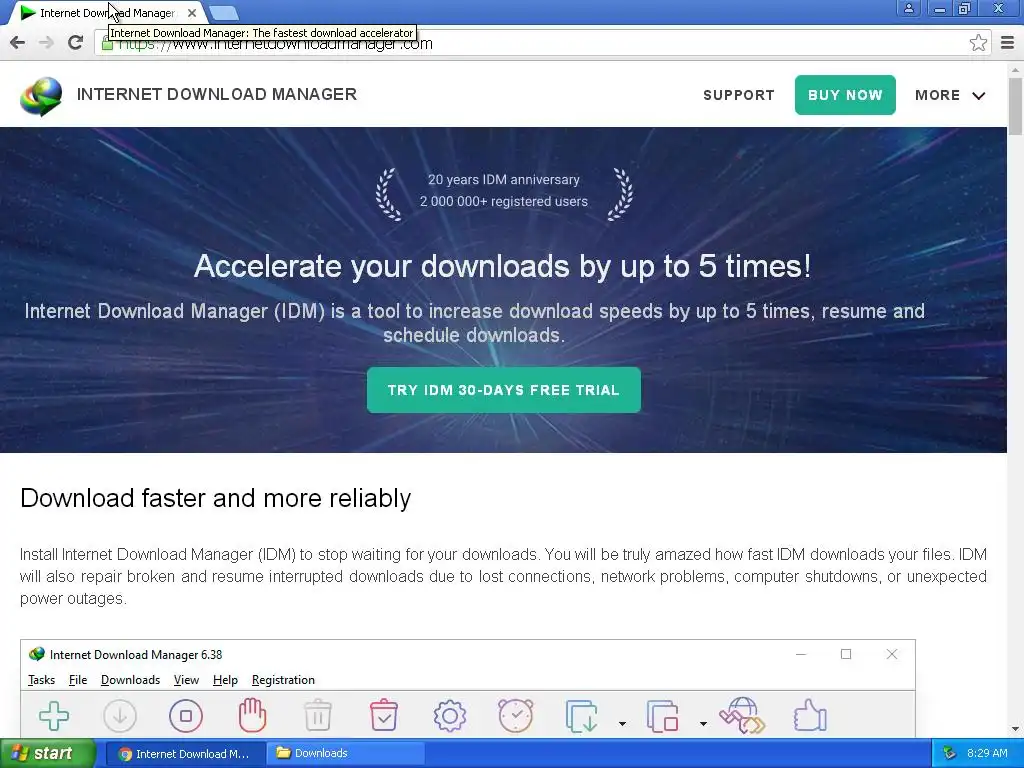1024x768 pixels.
Task: Click the Chrome taskbar item Internet Download M...
Action: (x=185, y=753)
